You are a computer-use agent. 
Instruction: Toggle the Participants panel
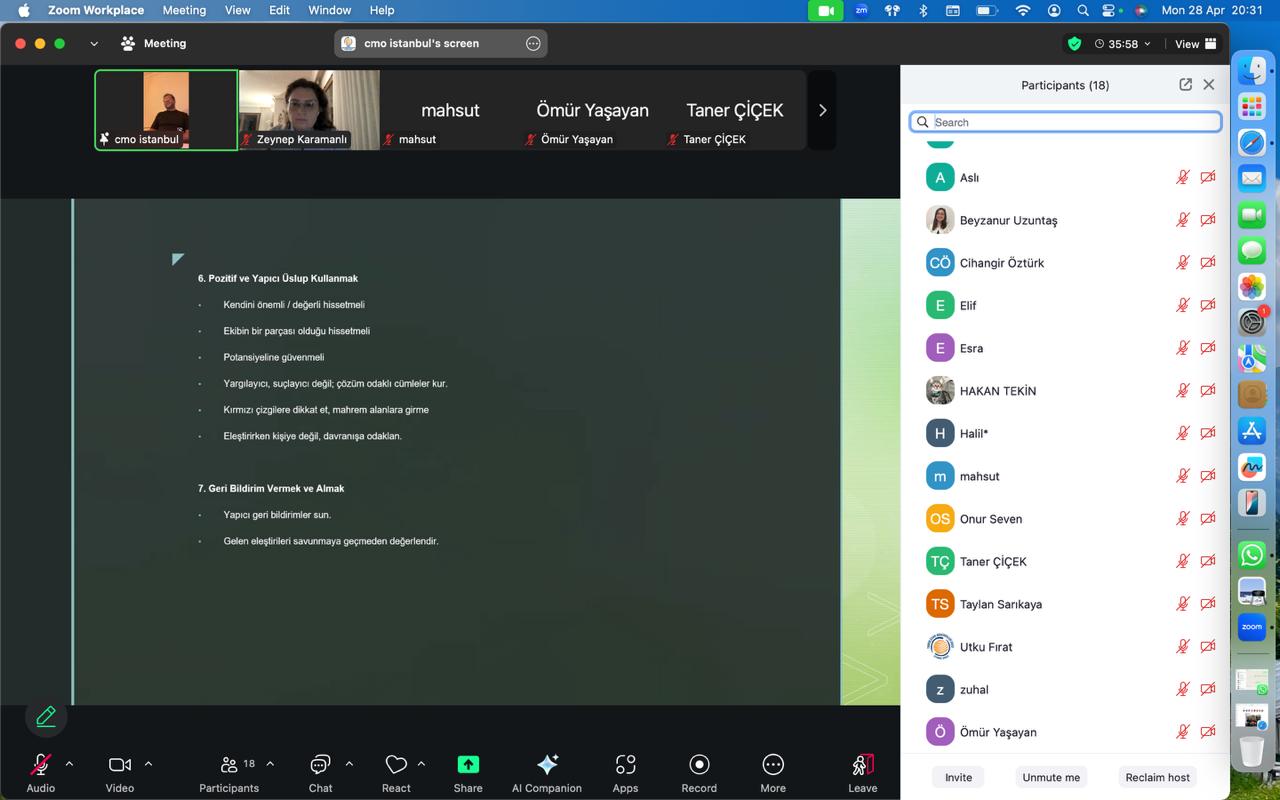(x=229, y=766)
